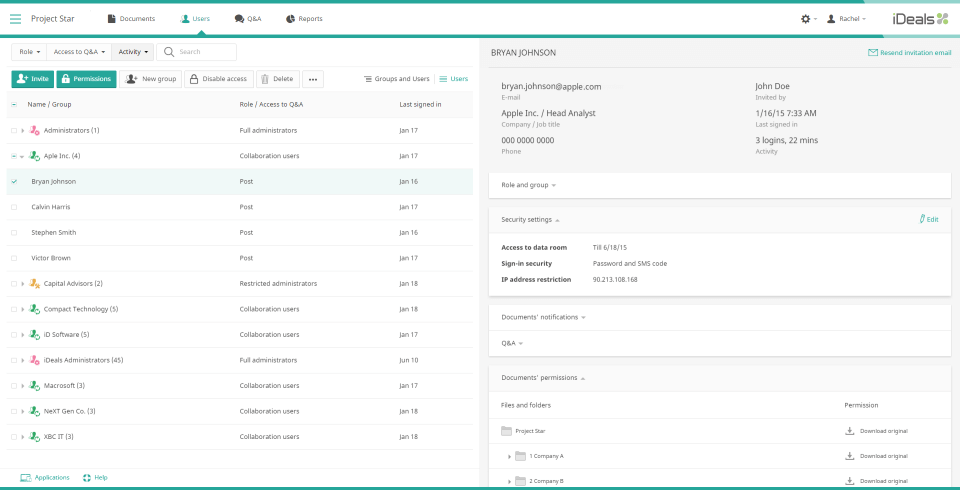This screenshot has height=490, width=960.
Task: Uncheck the Bryan Johnson checkbox
Action: [x=14, y=182]
